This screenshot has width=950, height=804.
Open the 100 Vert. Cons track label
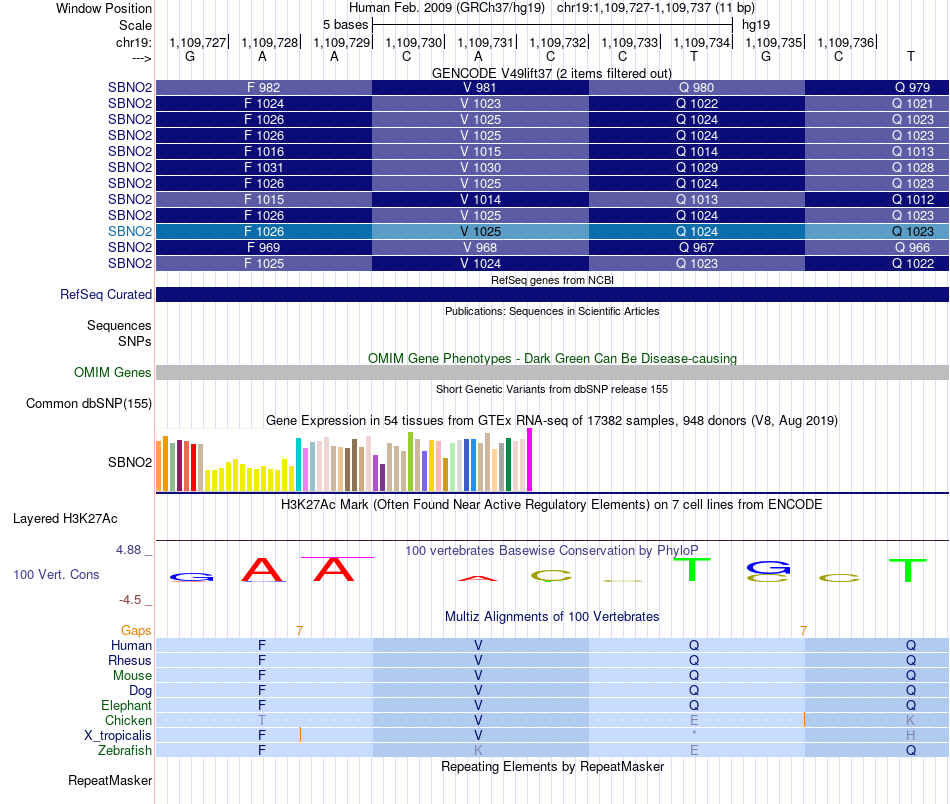(56, 574)
